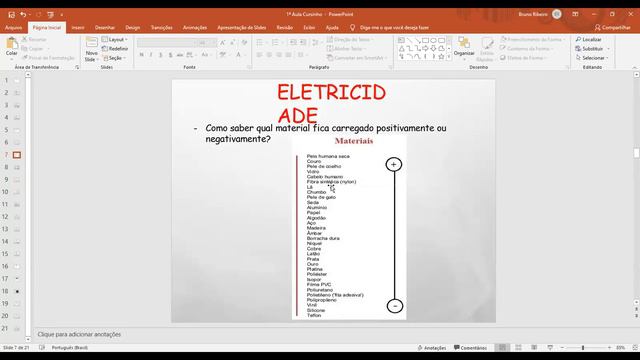Undo the last action

(23, 14)
